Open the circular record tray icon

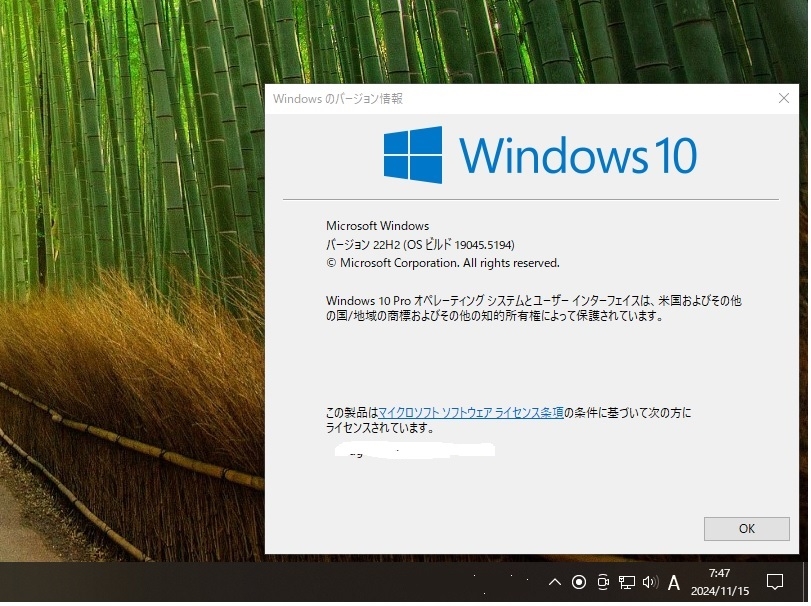579,582
